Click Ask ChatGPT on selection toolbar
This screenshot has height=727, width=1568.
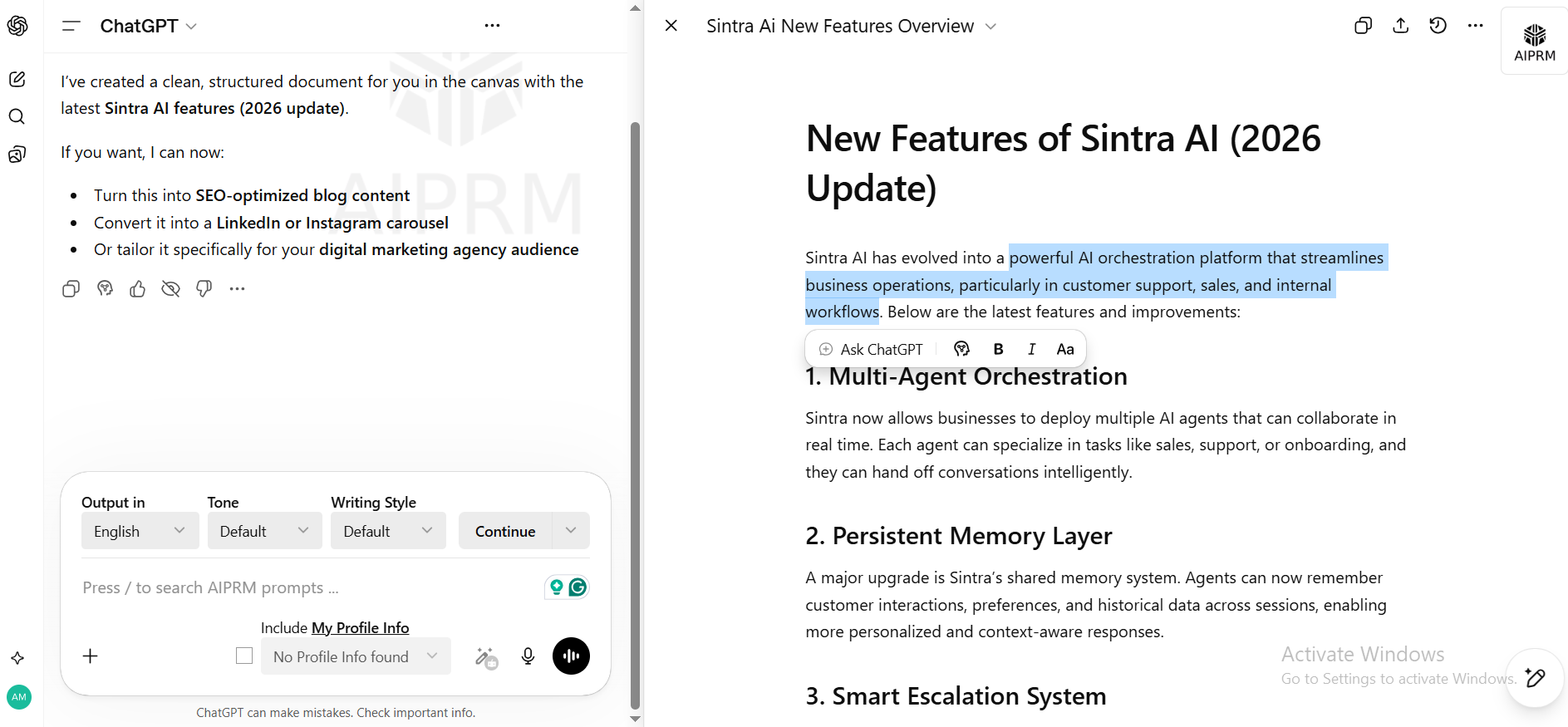(x=871, y=349)
